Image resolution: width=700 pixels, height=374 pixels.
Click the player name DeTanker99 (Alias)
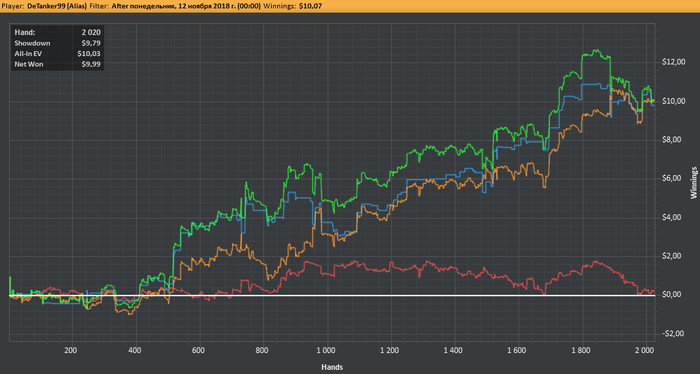click(x=56, y=6)
